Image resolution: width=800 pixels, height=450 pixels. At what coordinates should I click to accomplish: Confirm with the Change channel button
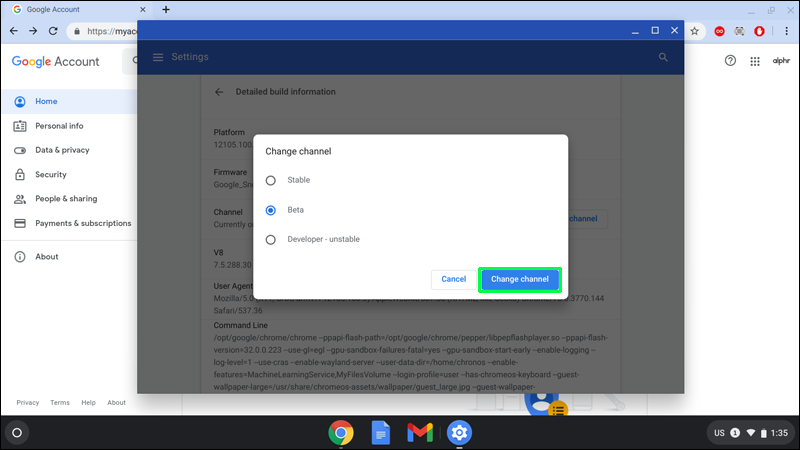pyautogui.click(x=519, y=280)
